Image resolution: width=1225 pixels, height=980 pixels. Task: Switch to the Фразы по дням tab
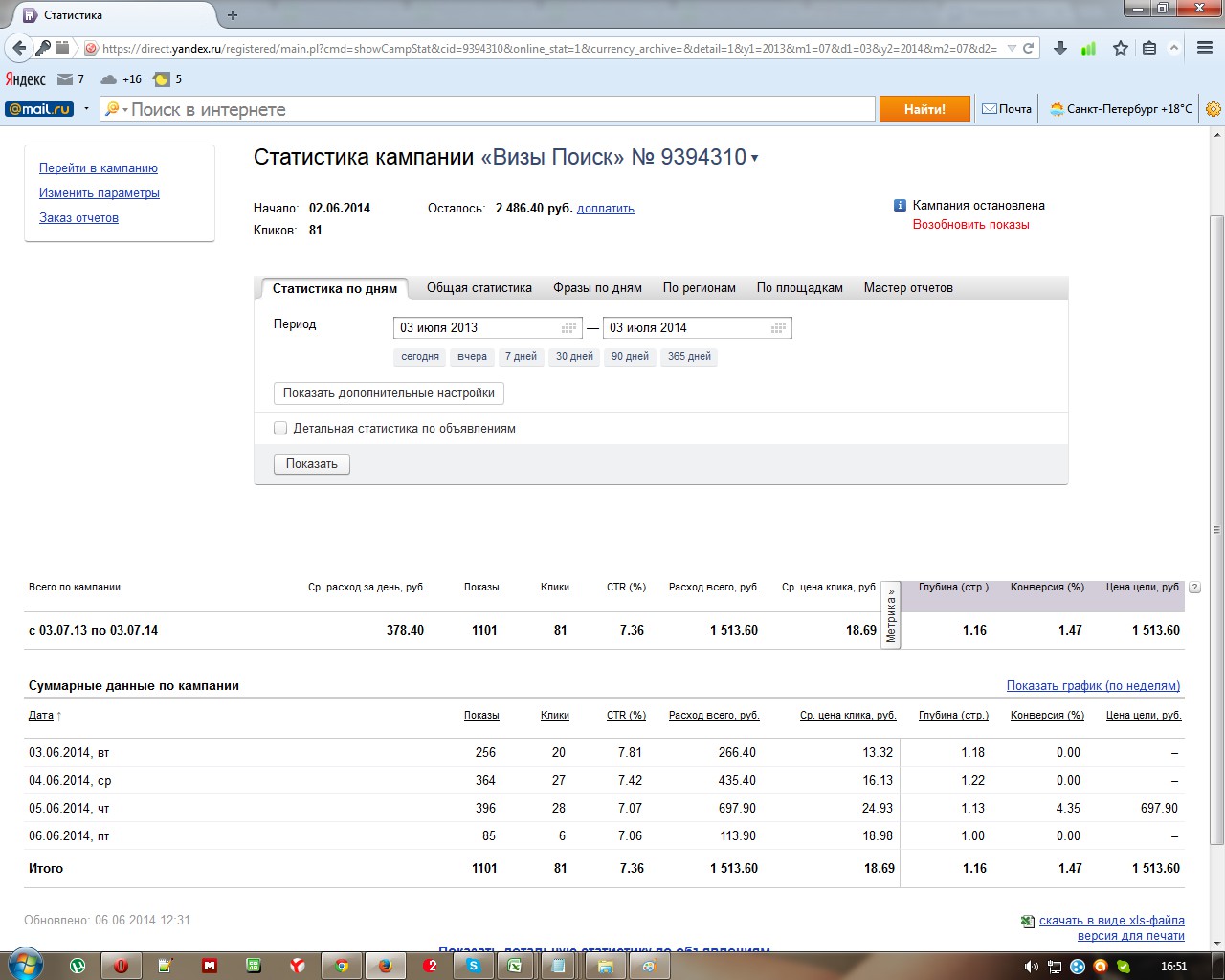tap(597, 288)
